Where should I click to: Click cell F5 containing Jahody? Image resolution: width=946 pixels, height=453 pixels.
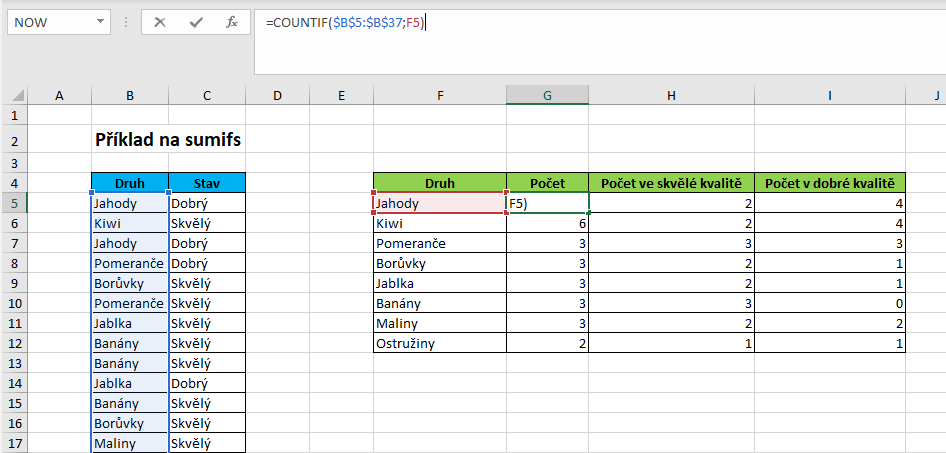click(440, 203)
